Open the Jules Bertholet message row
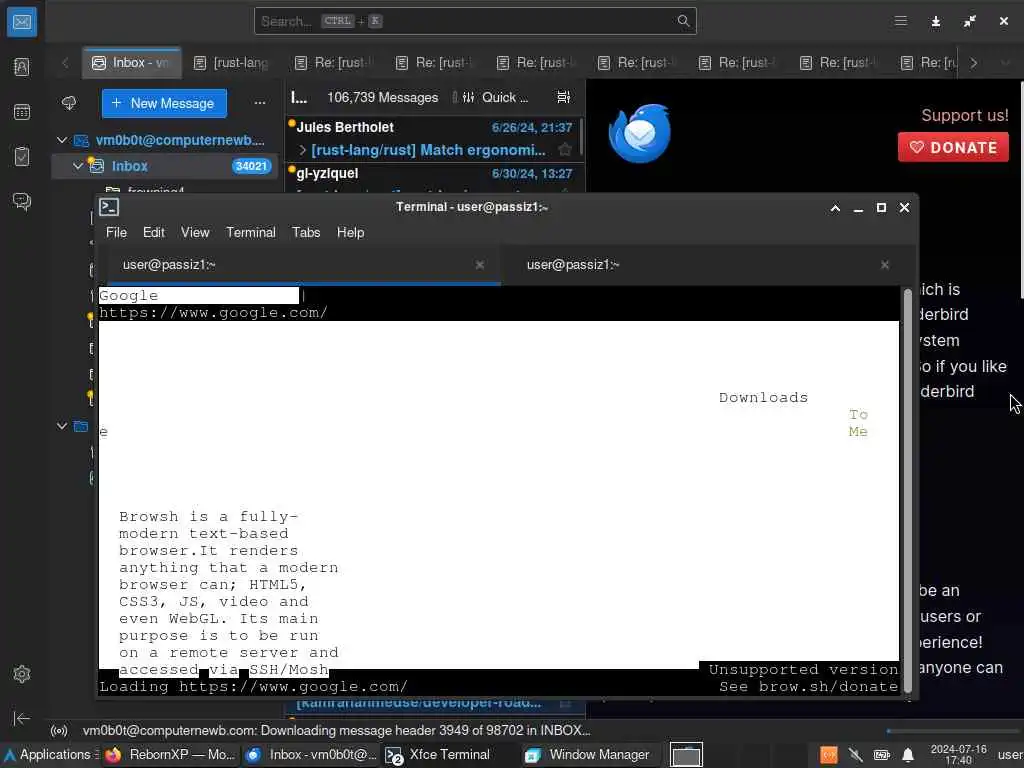The image size is (1024, 768). (432, 139)
